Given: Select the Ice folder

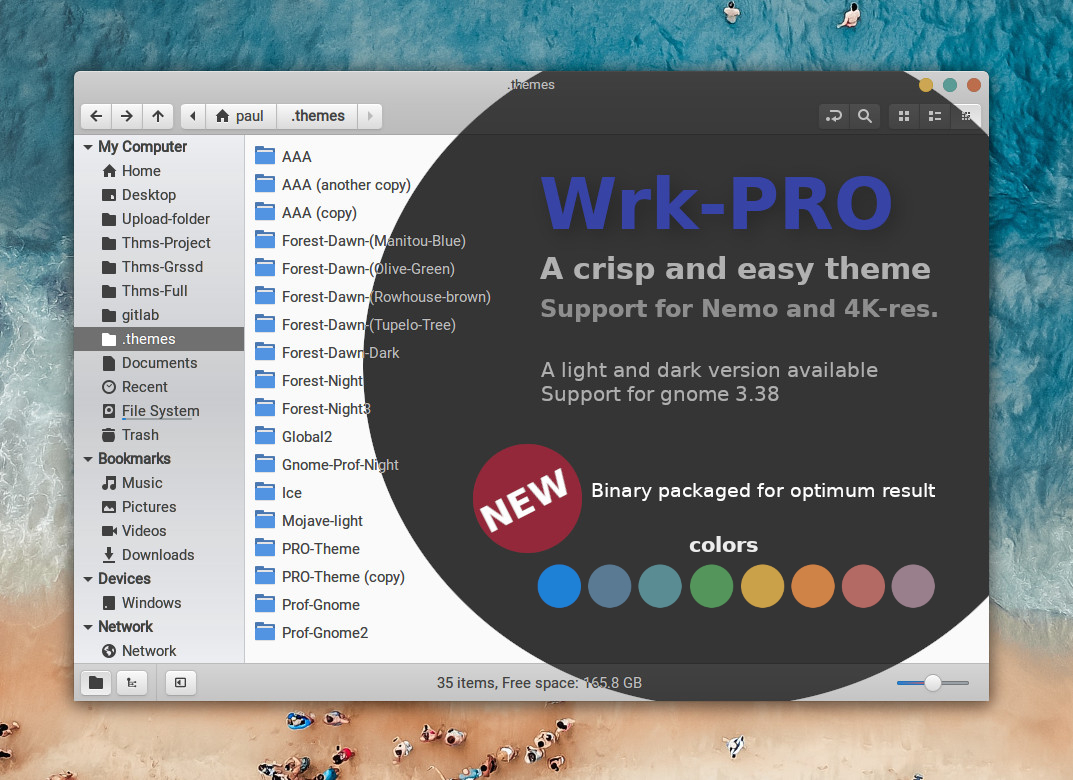Looking at the screenshot, I should (x=279, y=493).
